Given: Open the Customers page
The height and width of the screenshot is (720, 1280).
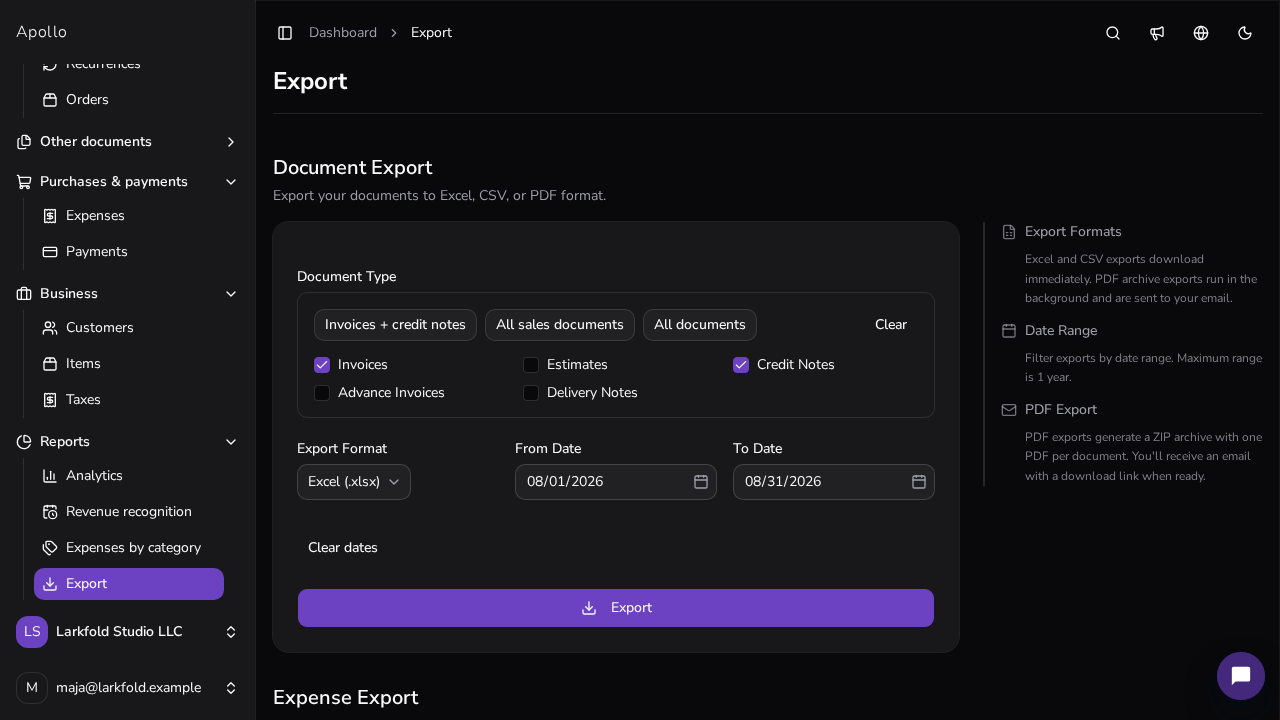Looking at the screenshot, I should [129, 328].
